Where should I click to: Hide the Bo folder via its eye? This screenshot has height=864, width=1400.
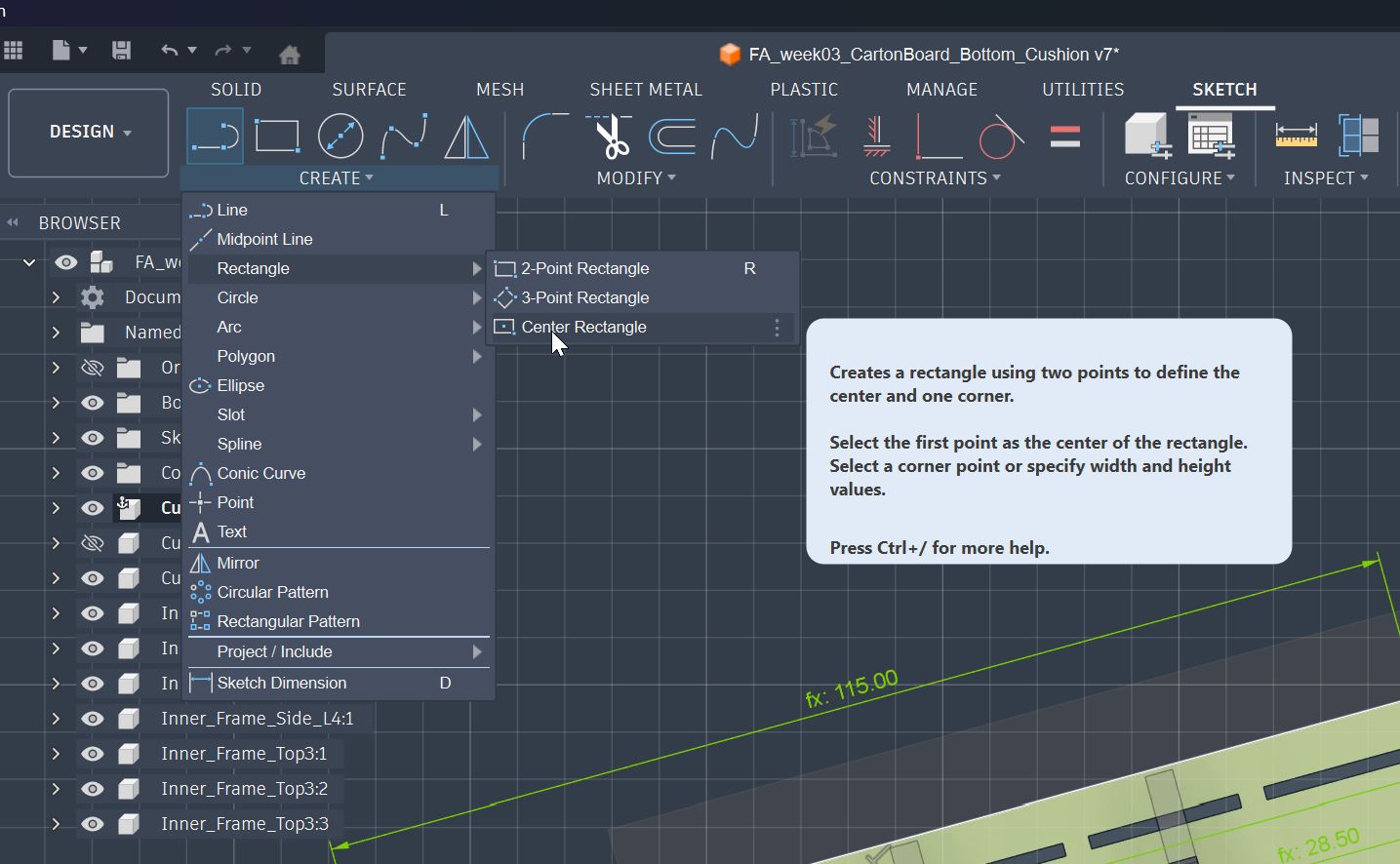93,403
